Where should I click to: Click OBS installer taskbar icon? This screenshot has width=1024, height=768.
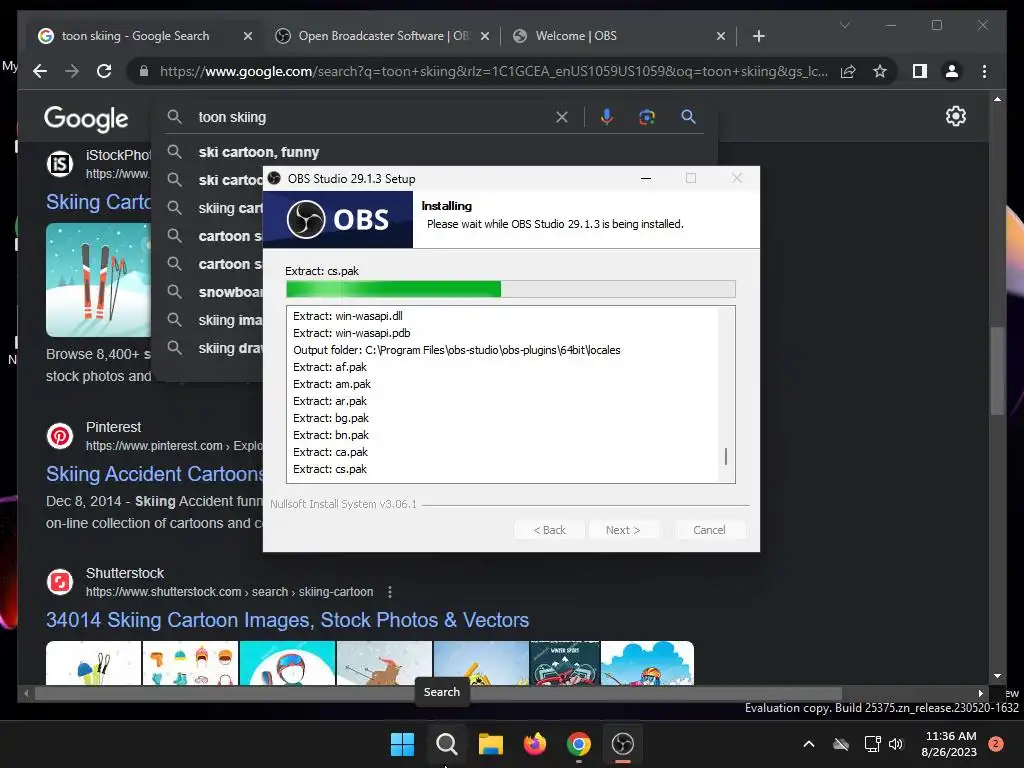pyautogui.click(x=622, y=744)
